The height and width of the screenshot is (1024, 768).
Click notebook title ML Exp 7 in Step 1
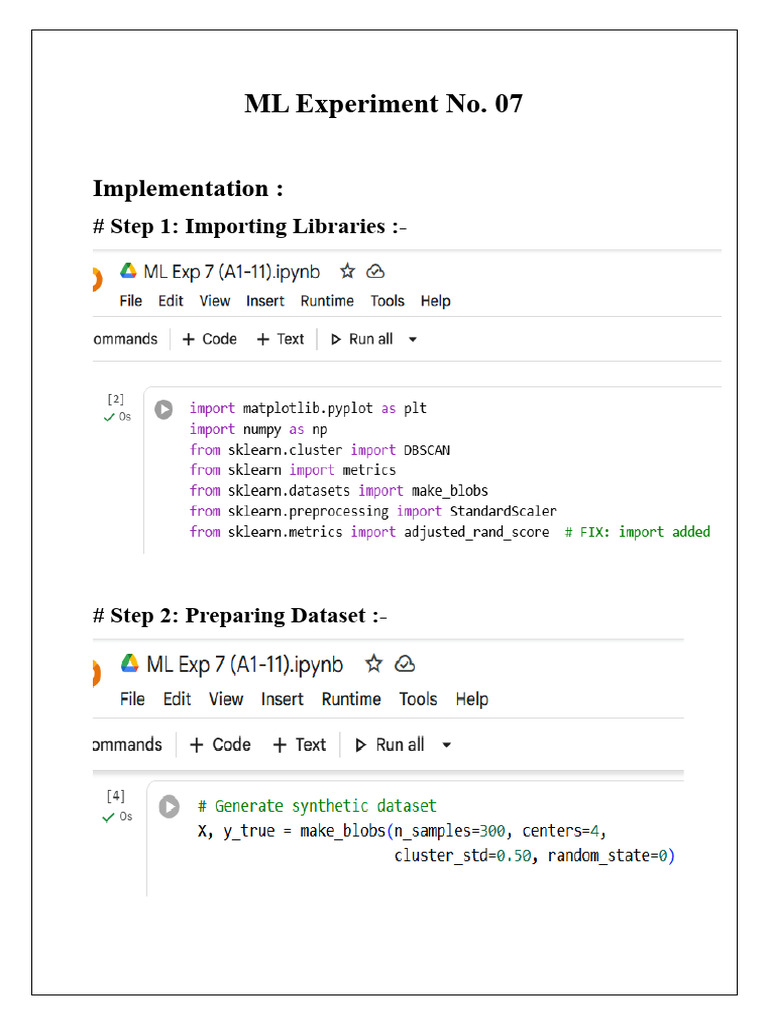[232, 272]
